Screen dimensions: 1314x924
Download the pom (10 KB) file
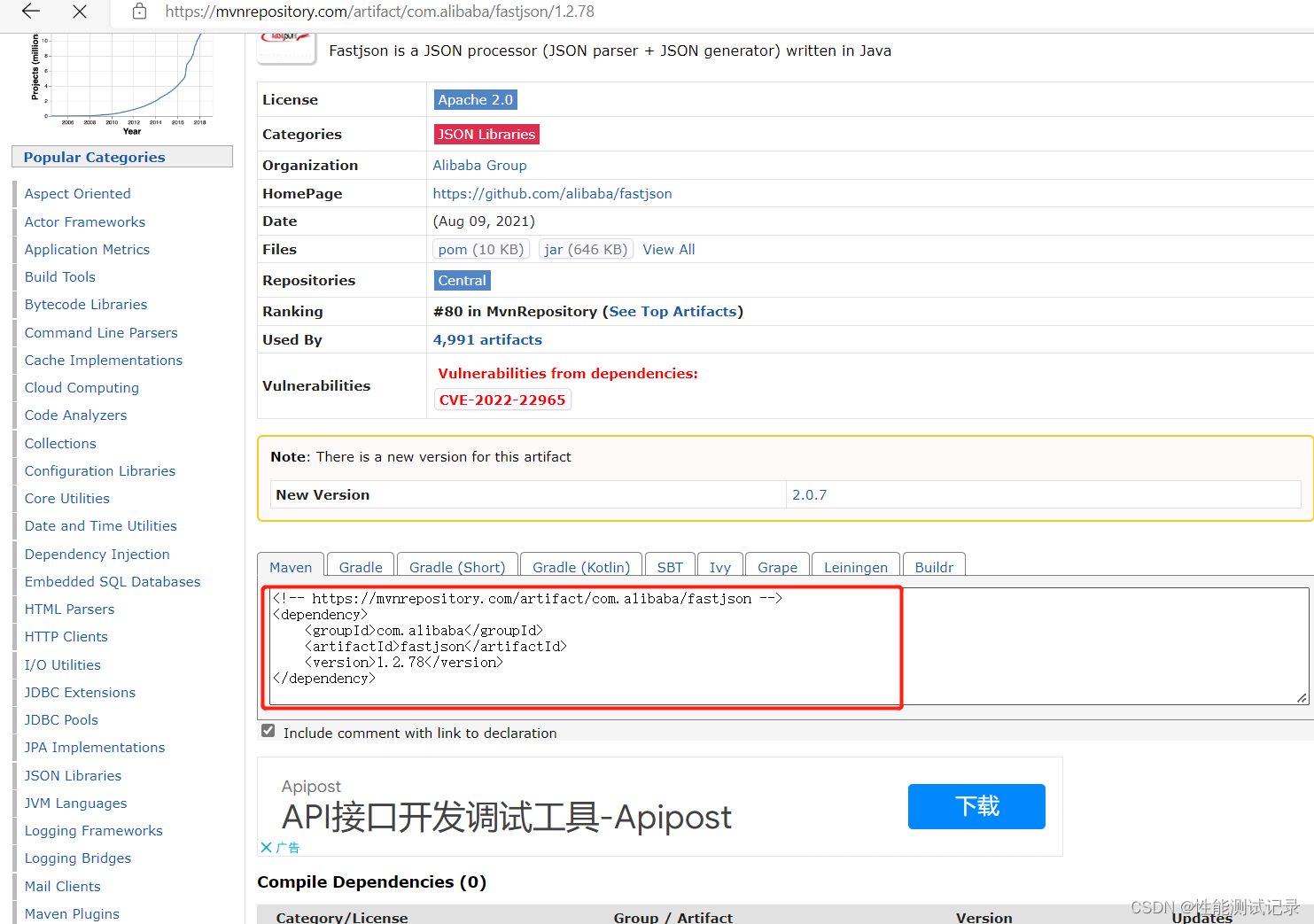pos(481,250)
